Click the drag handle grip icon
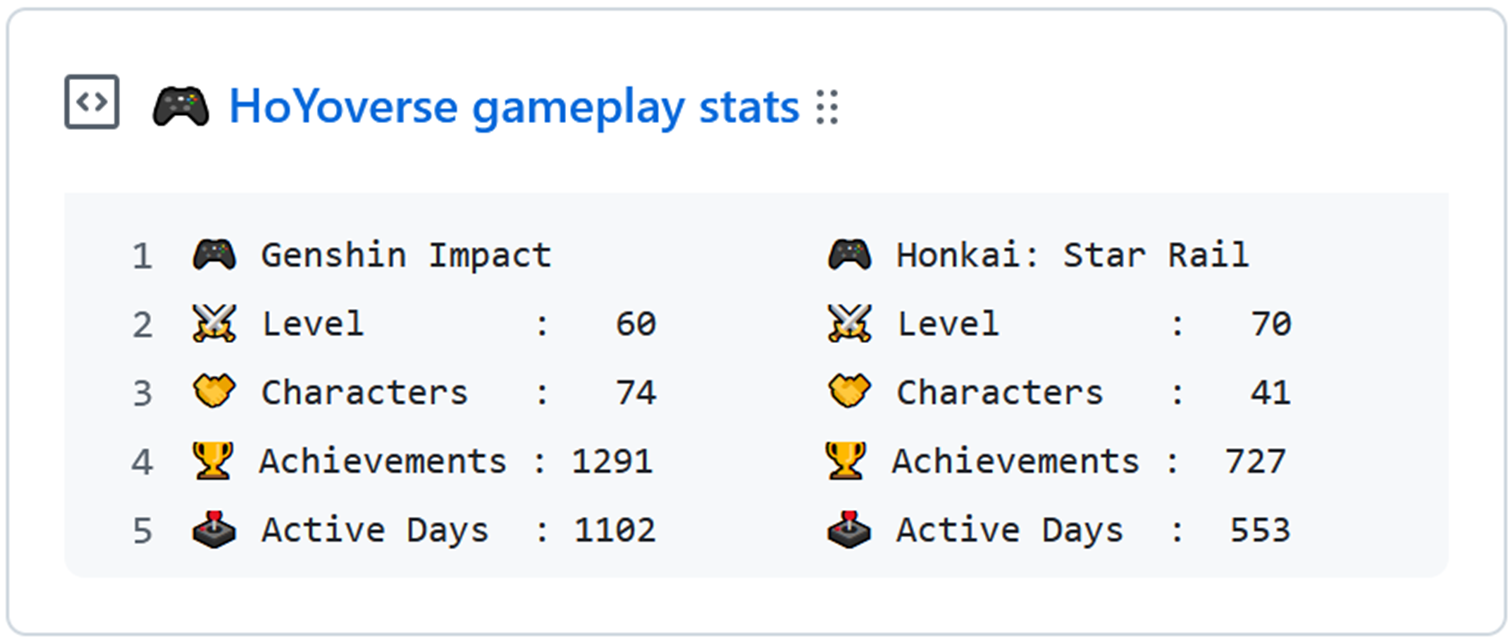Screen dimensions: 1512x643 click(826, 106)
